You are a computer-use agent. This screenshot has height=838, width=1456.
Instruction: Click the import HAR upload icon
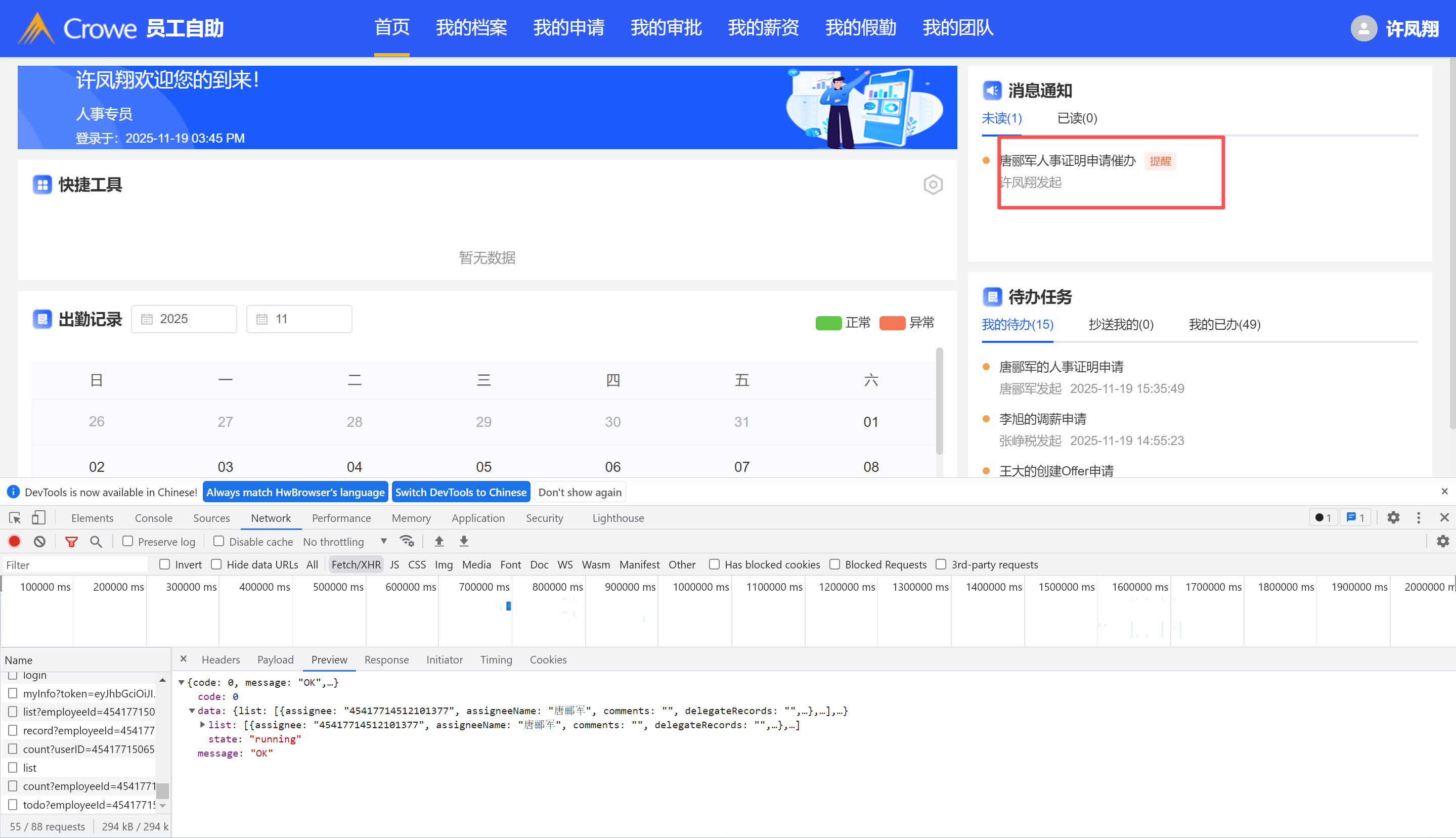tap(439, 542)
